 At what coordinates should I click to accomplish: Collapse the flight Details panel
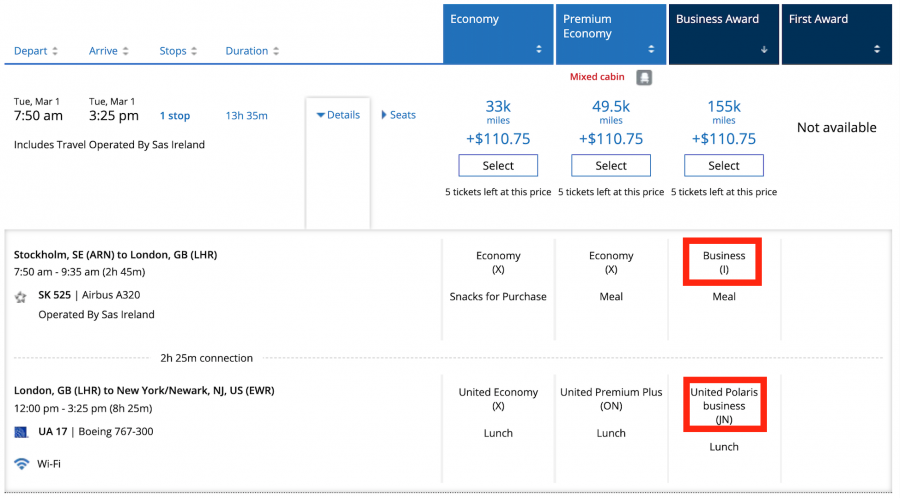(338, 115)
